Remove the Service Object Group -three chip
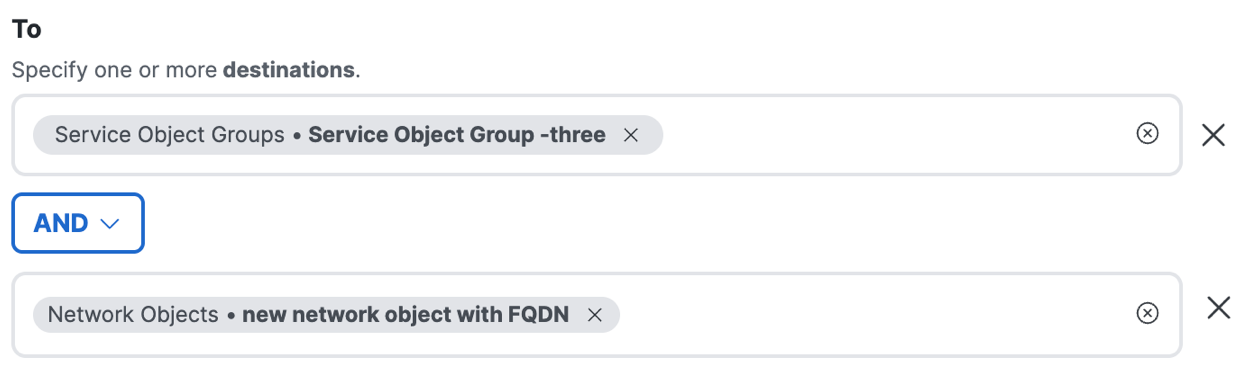The image size is (1246, 376). click(x=631, y=135)
